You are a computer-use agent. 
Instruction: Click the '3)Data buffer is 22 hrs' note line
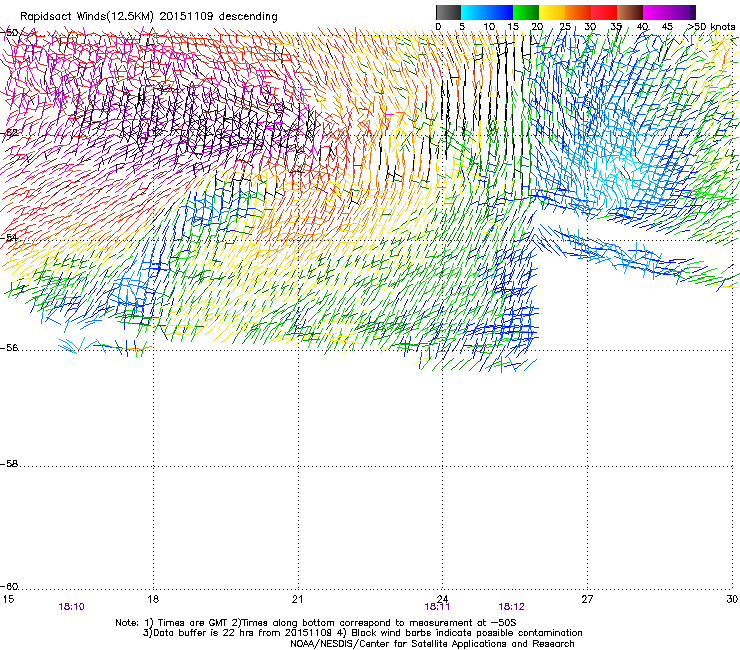(x=362, y=633)
